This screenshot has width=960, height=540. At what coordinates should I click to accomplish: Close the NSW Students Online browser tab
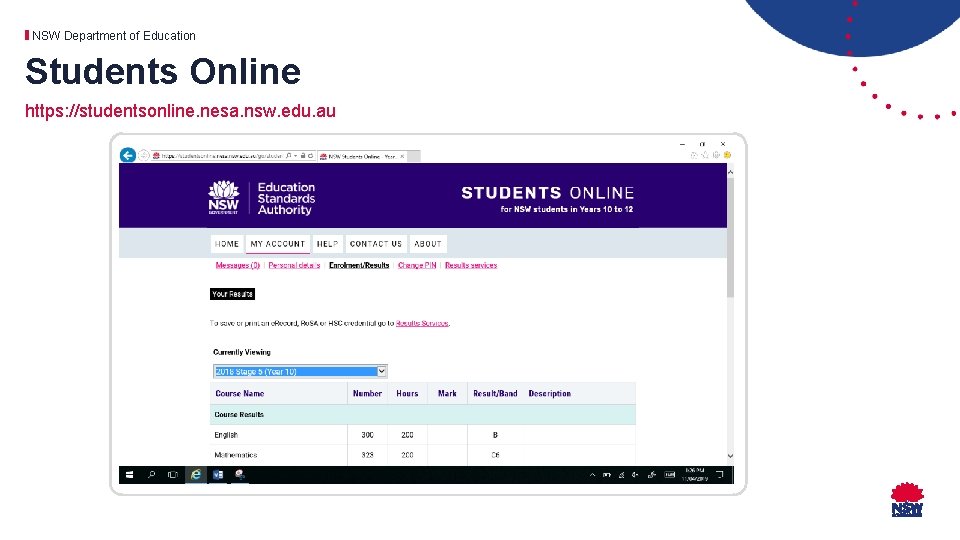click(x=402, y=156)
